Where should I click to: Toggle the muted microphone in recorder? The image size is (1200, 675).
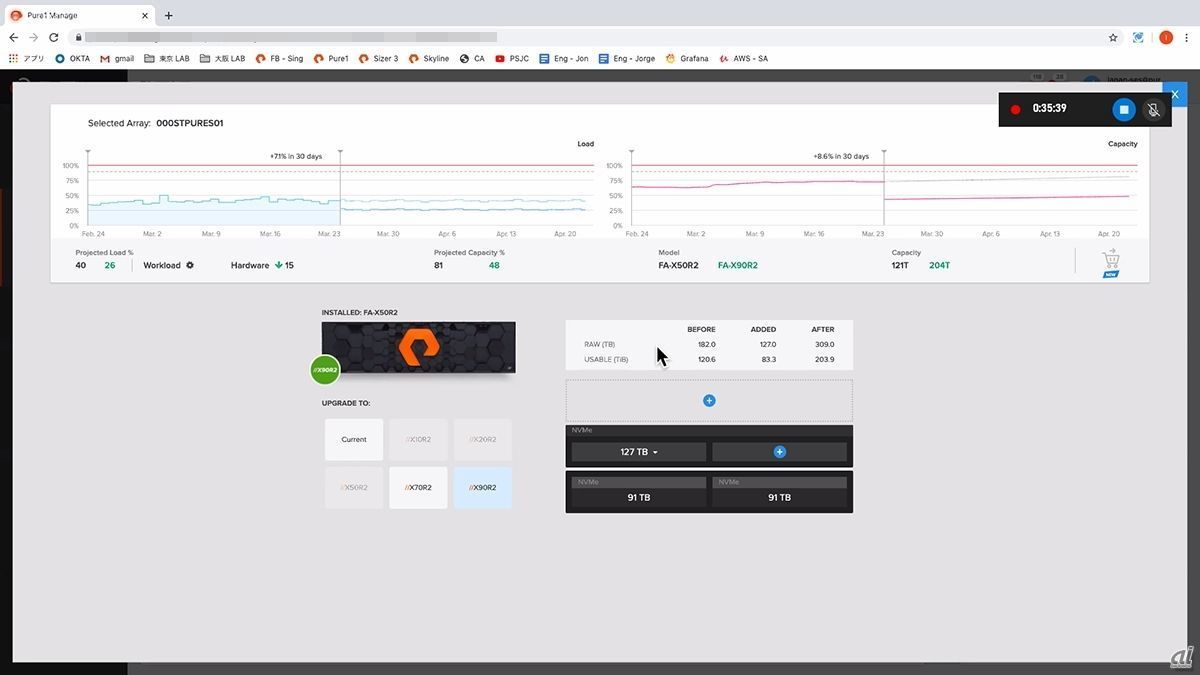click(x=1153, y=109)
